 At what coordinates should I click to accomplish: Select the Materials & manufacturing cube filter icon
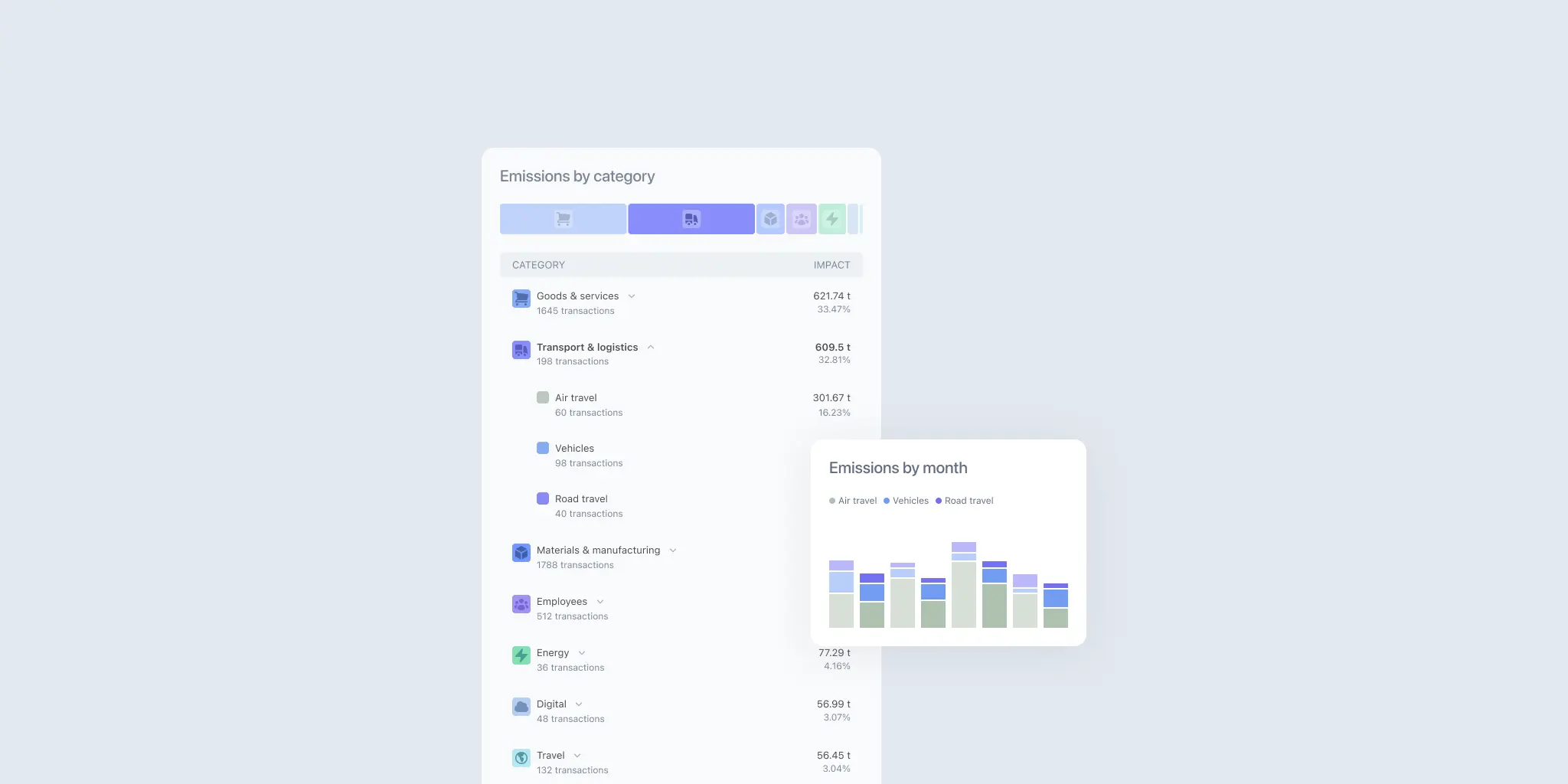point(770,218)
